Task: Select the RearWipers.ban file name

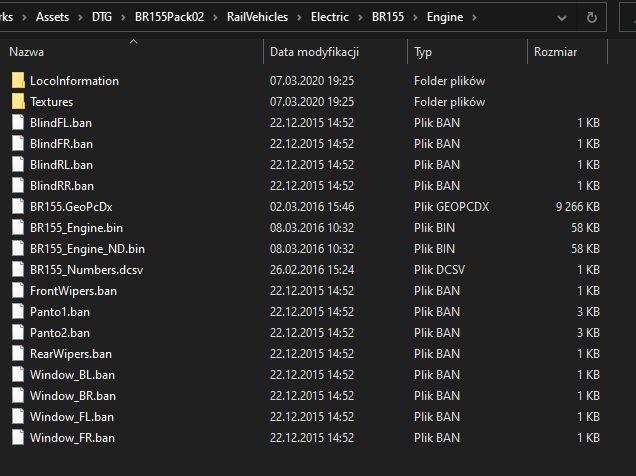Action: pos(71,354)
